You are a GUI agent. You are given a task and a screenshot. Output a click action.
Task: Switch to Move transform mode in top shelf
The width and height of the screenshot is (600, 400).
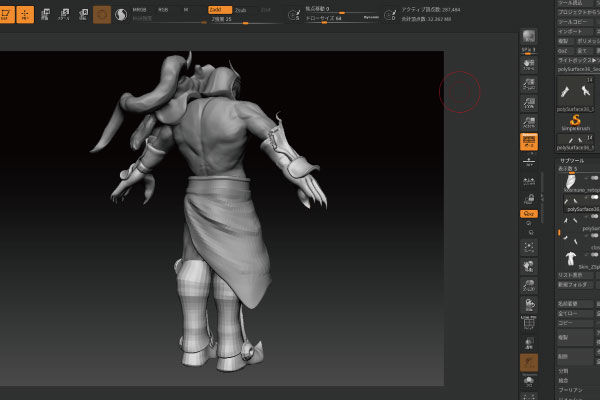(x=45, y=15)
